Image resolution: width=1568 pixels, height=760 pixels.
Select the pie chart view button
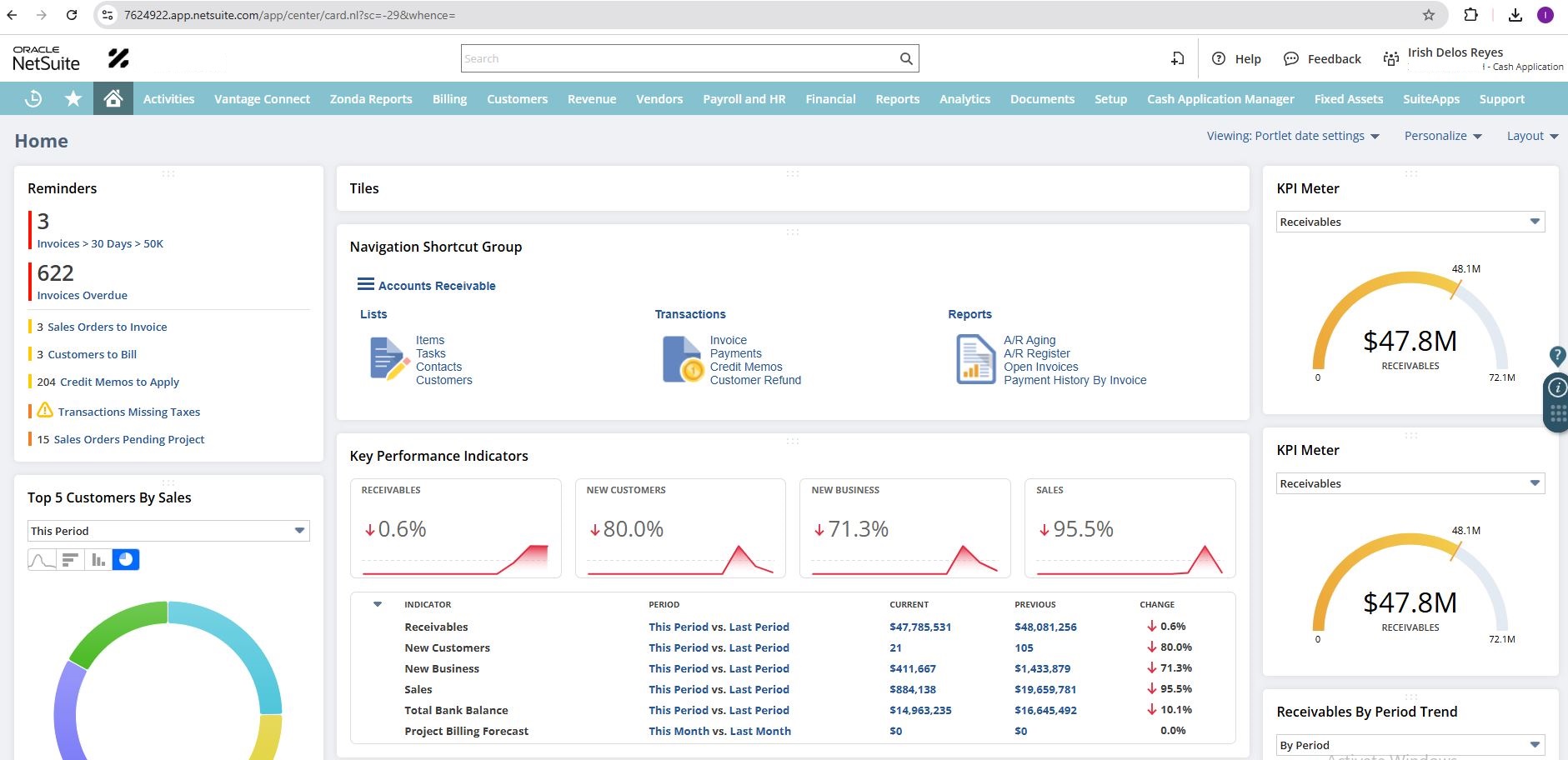(126, 560)
